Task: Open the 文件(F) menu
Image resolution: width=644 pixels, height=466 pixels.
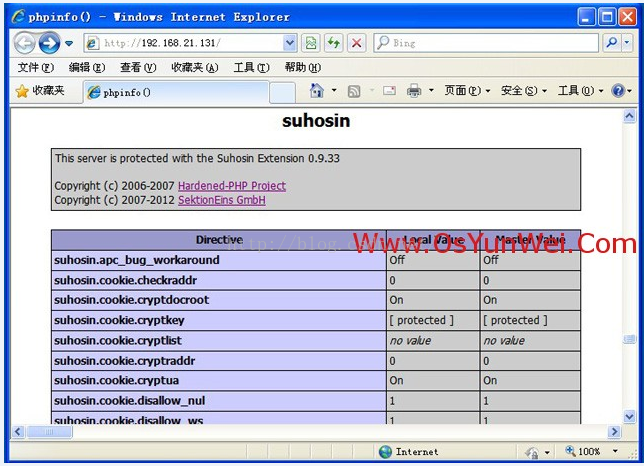Action: click(x=36, y=67)
